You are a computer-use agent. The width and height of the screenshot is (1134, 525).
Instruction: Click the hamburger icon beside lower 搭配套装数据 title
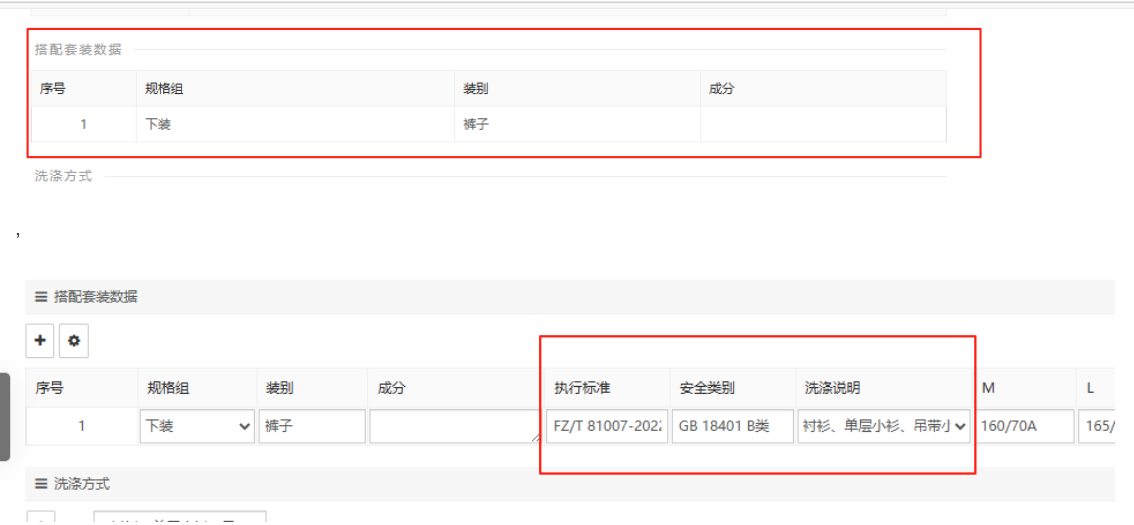tap(41, 297)
